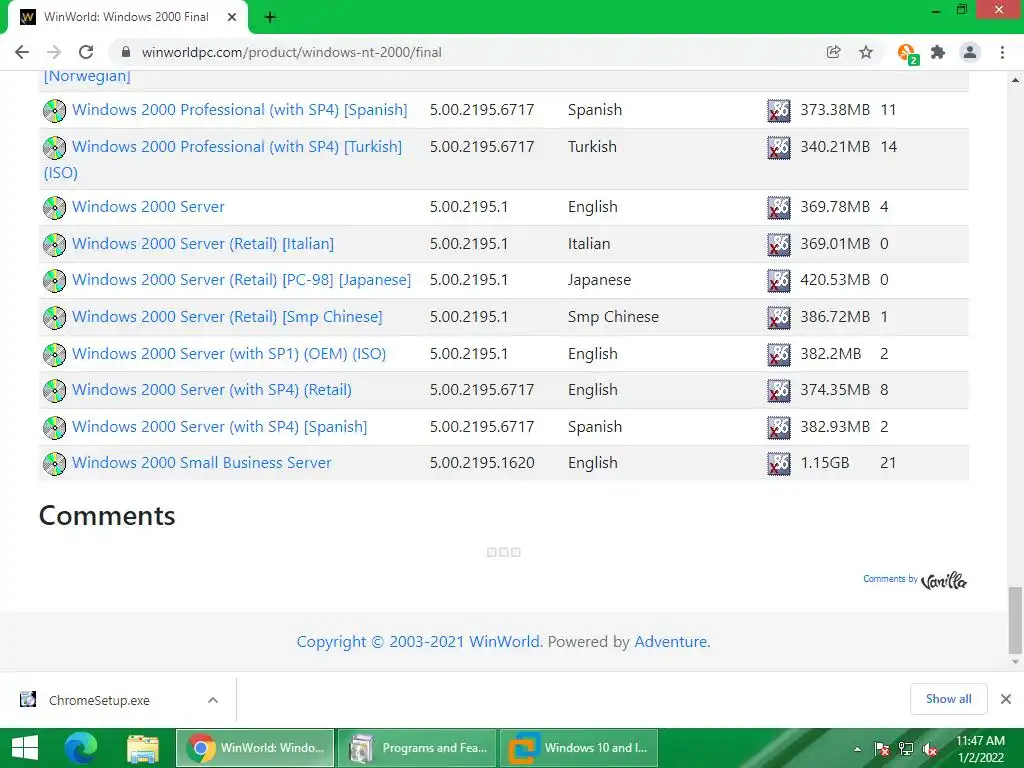Click the browser Back arrow
1024x768 pixels.
[x=22, y=52]
